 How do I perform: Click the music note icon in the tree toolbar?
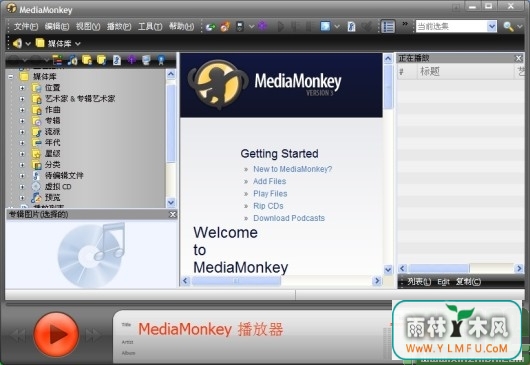pos(72,60)
